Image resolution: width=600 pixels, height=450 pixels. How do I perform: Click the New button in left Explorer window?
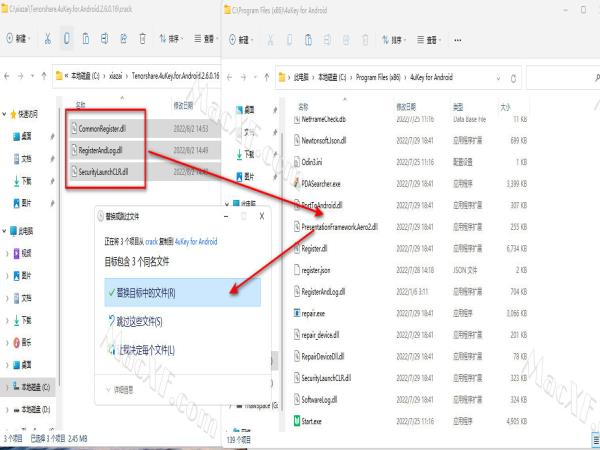(18, 38)
